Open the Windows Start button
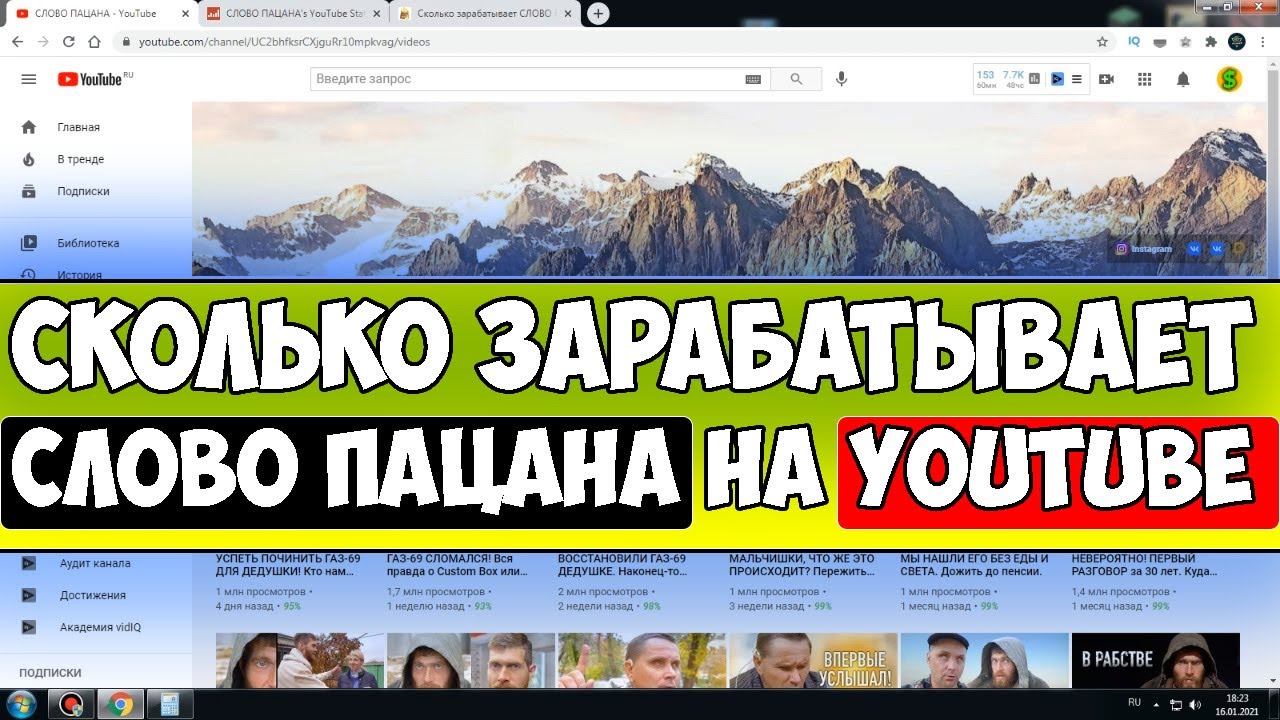 (21, 704)
